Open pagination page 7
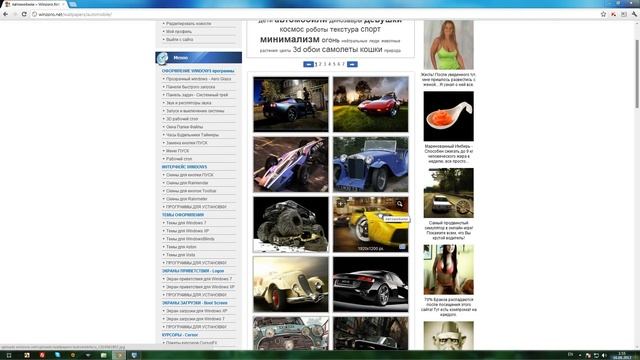Viewport: 640px width, 360px height. point(343,64)
